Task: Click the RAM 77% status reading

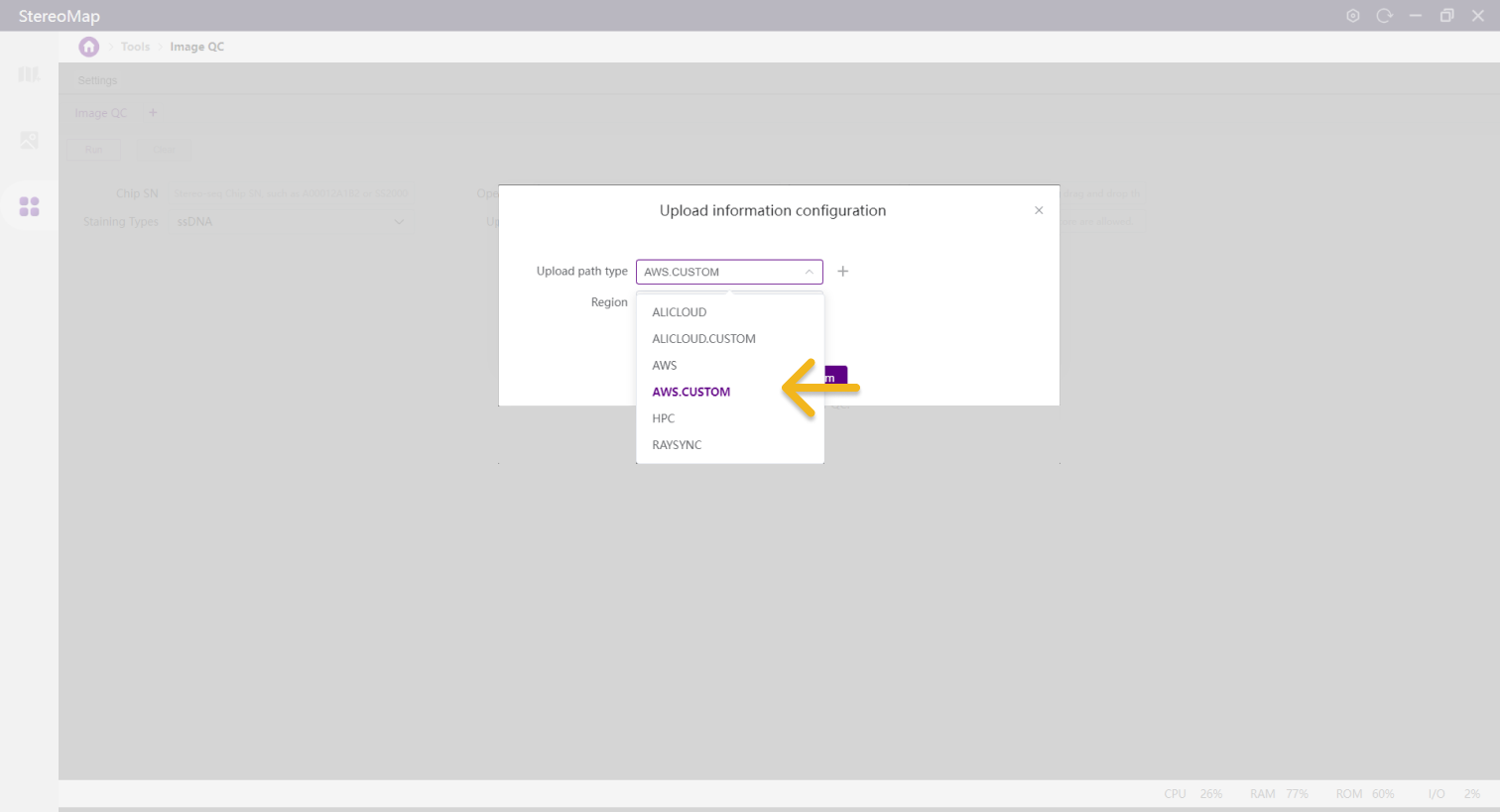Action: point(1280,794)
